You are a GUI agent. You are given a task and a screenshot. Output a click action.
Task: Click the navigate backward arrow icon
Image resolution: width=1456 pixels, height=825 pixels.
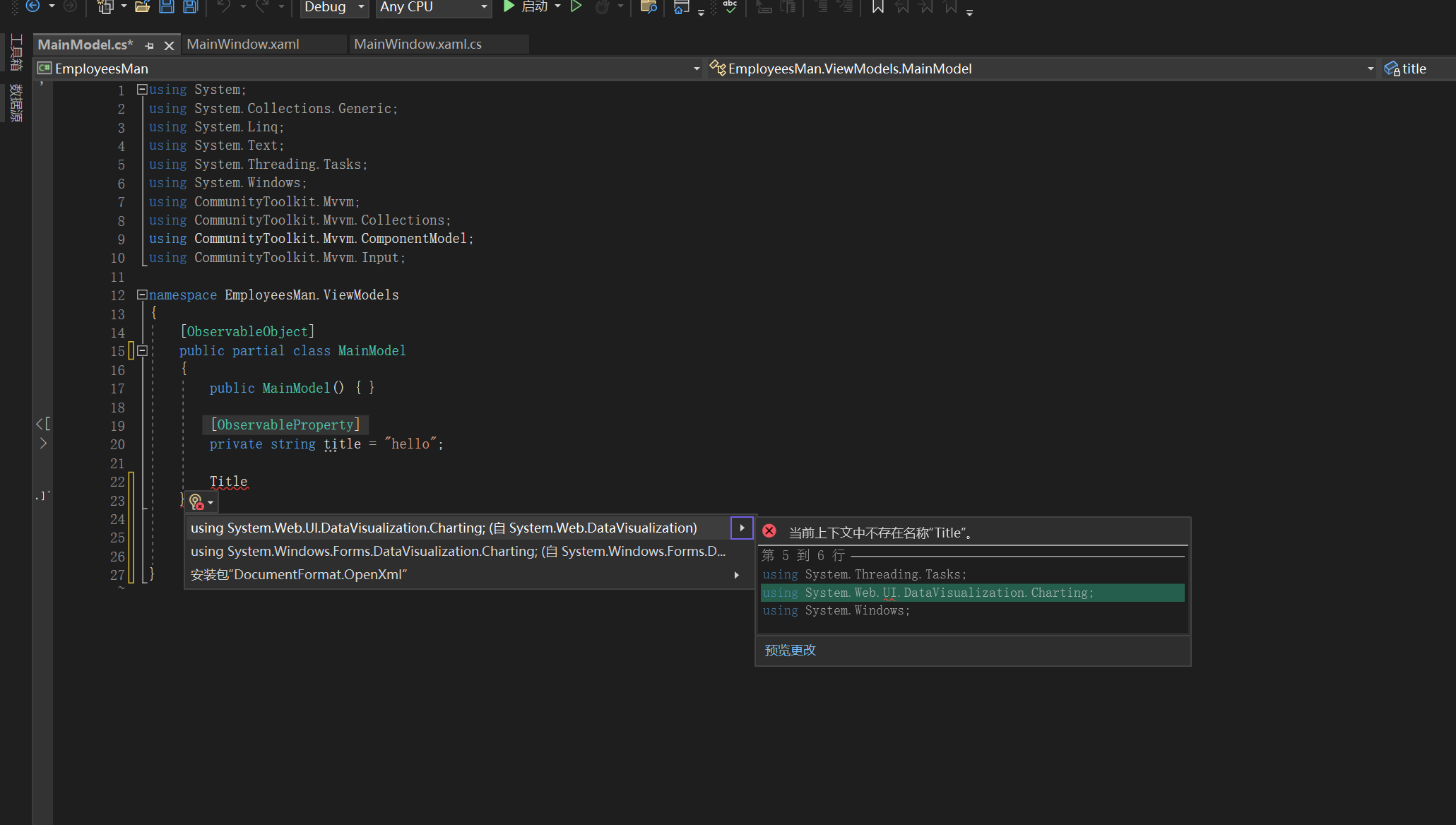click(x=32, y=6)
